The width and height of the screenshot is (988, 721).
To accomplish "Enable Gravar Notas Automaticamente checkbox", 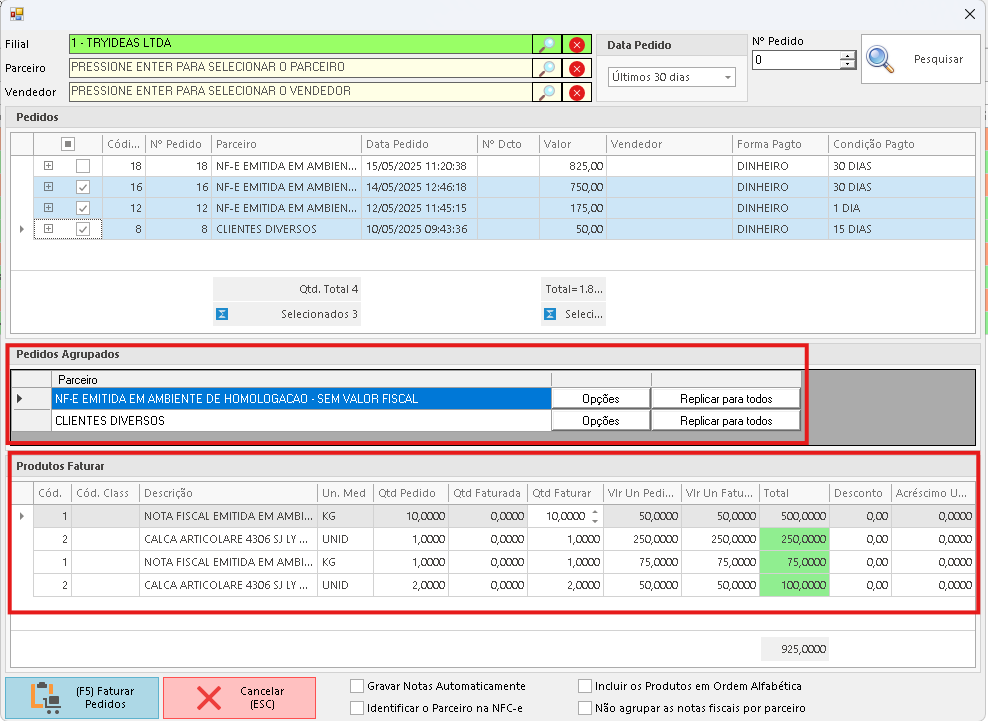I will [357, 686].
